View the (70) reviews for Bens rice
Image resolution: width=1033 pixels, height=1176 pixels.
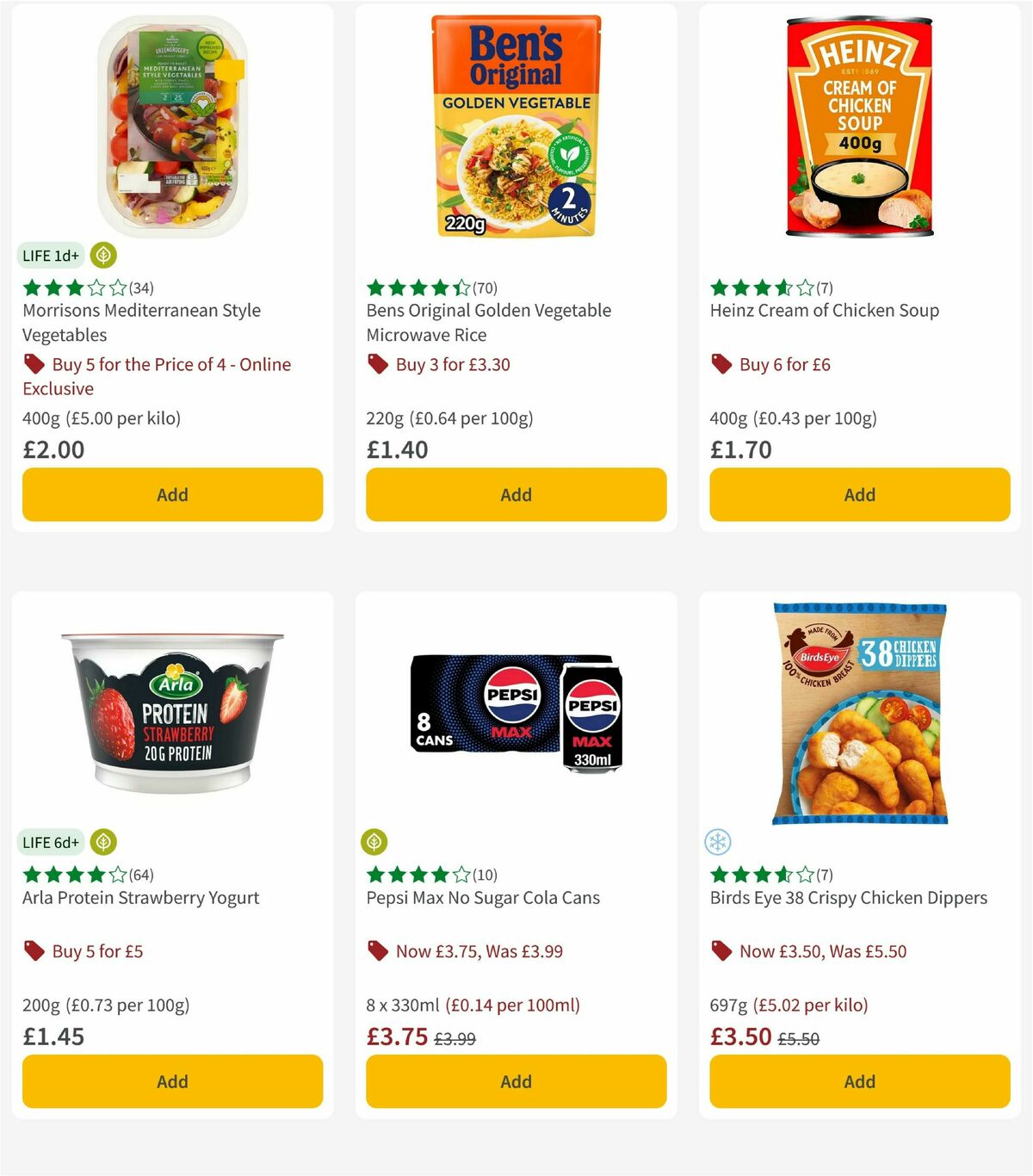pyautogui.click(x=486, y=288)
